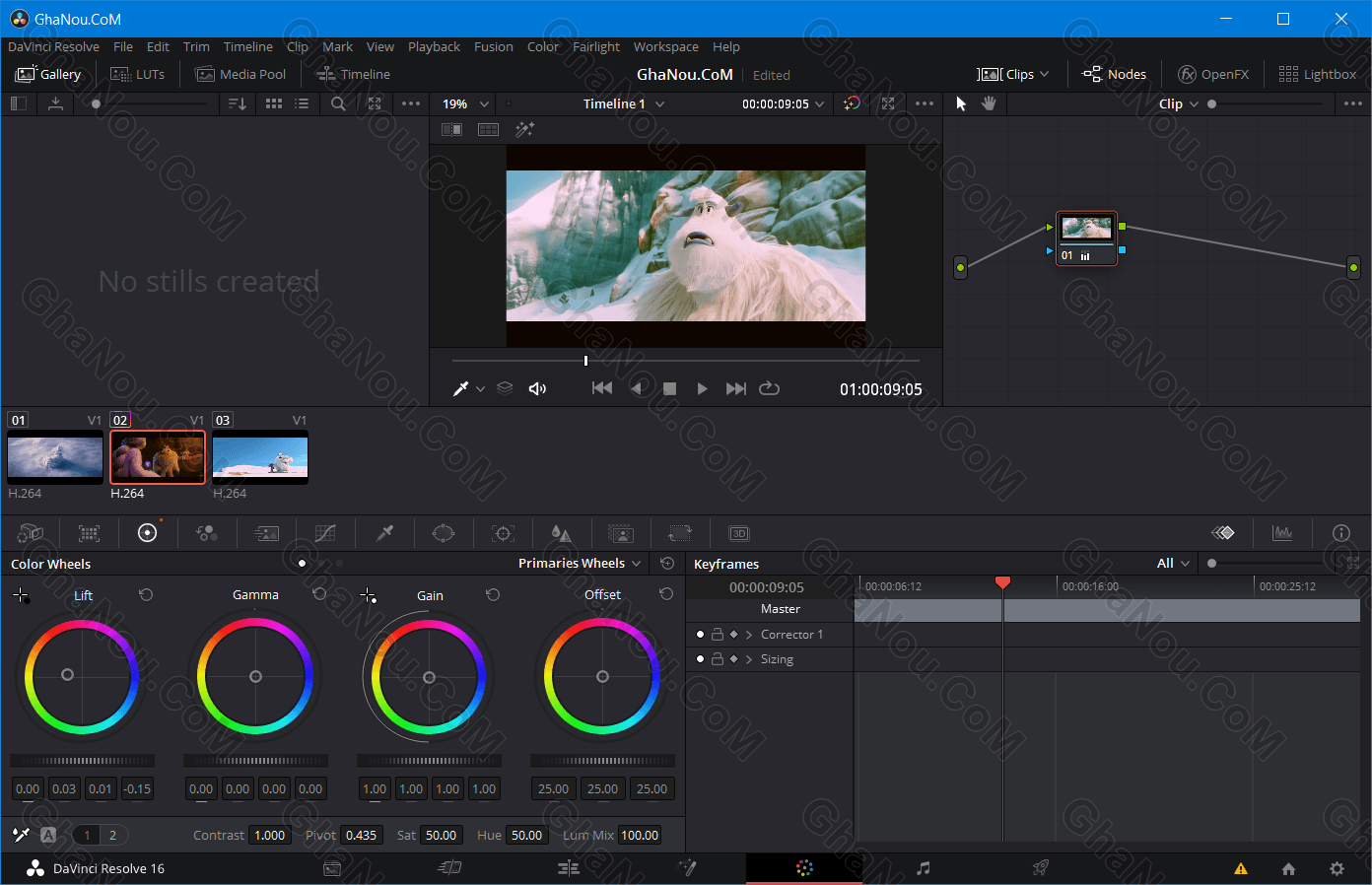Switch to the Edit page
The height and width of the screenshot is (885, 1372).
(x=569, y=868)
